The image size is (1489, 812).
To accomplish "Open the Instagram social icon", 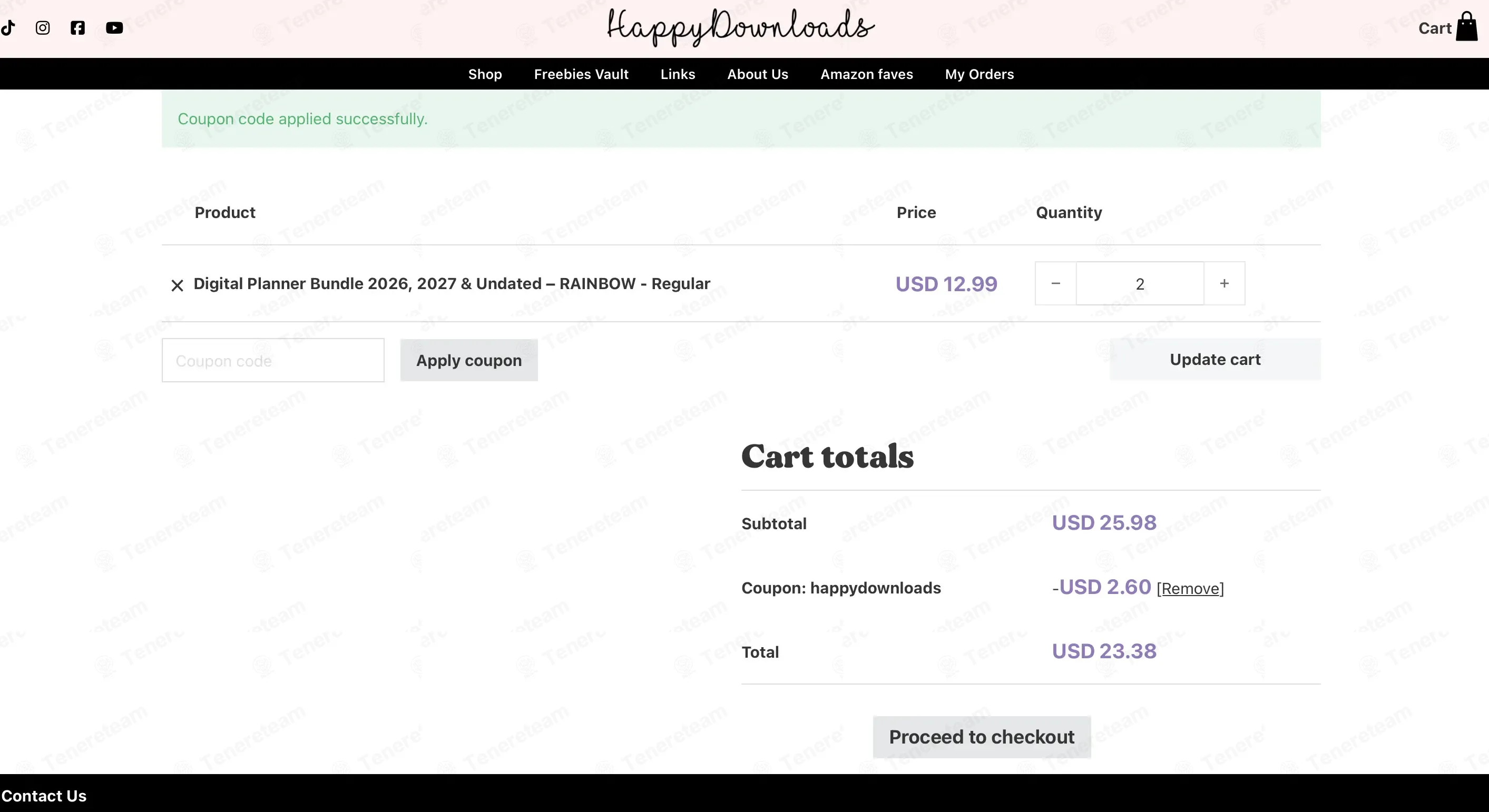I will [43, 28].
